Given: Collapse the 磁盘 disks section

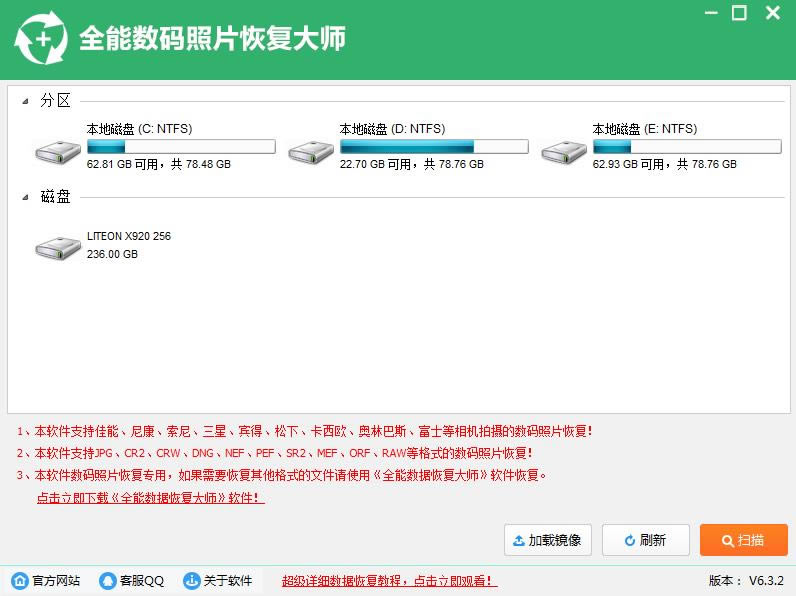Looking at the screenshot, I should point(25,197).
